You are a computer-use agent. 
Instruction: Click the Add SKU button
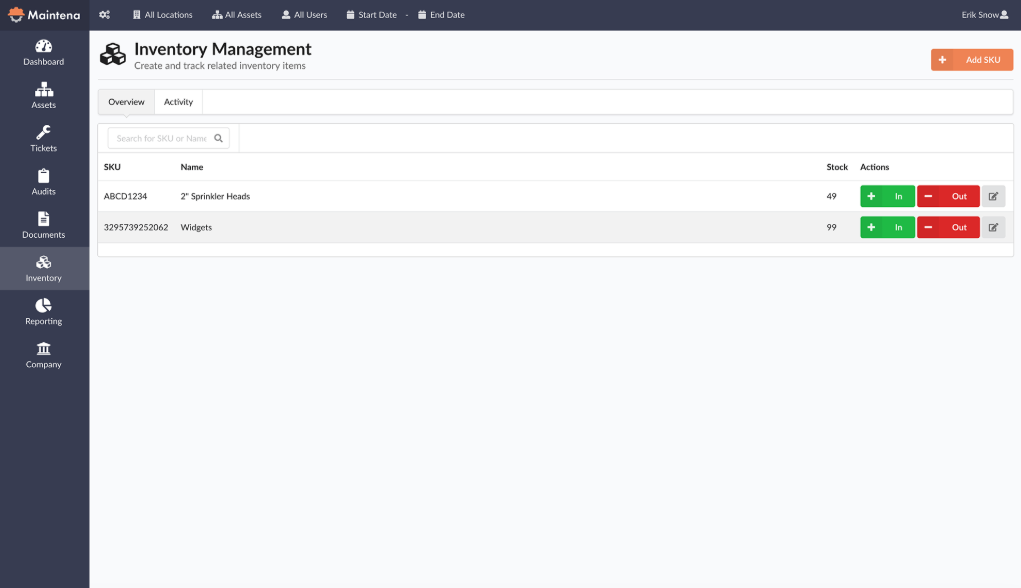[972, 59]
